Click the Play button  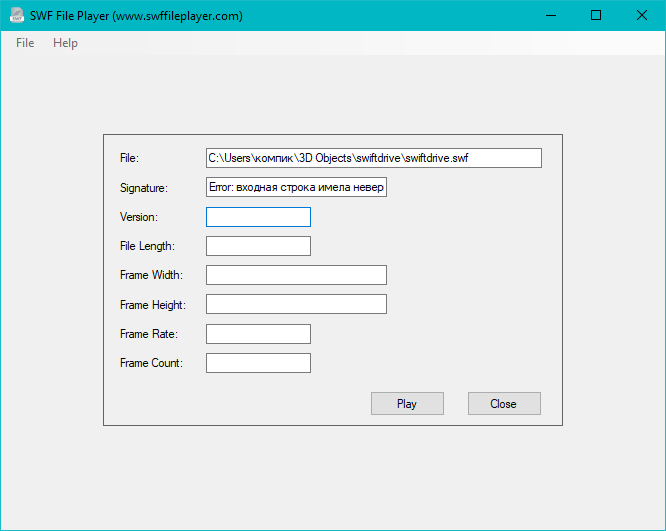coord(407,403)
